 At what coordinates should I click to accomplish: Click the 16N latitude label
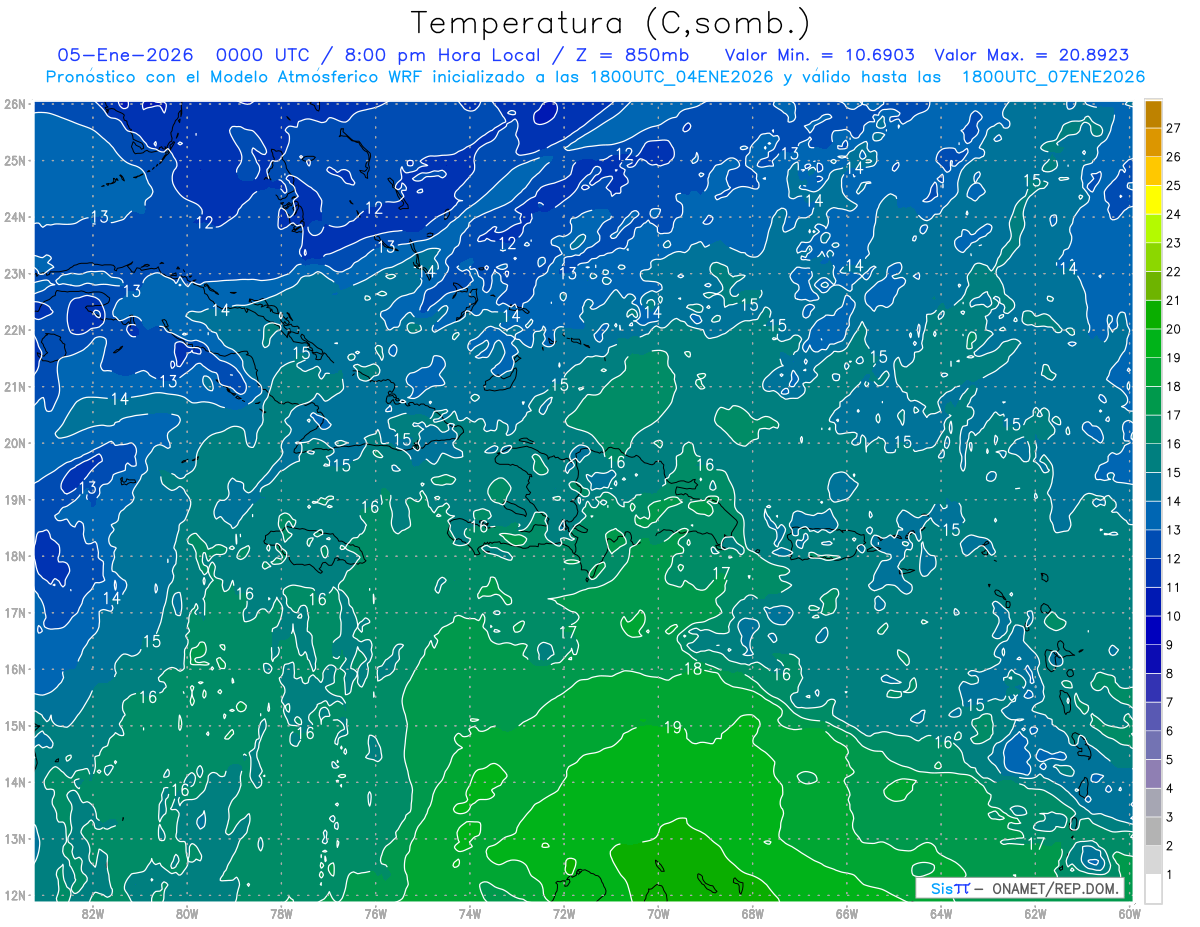click(15, 669)
